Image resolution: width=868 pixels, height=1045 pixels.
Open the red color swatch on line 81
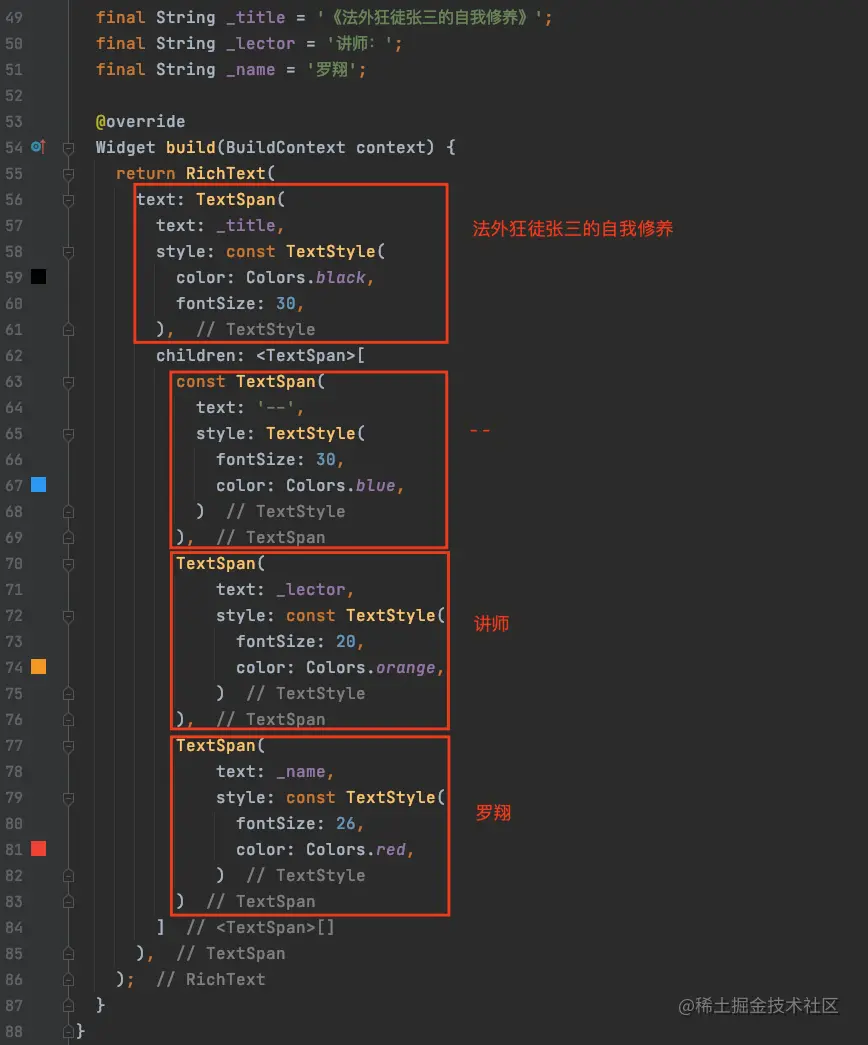[x=39, y=848]
